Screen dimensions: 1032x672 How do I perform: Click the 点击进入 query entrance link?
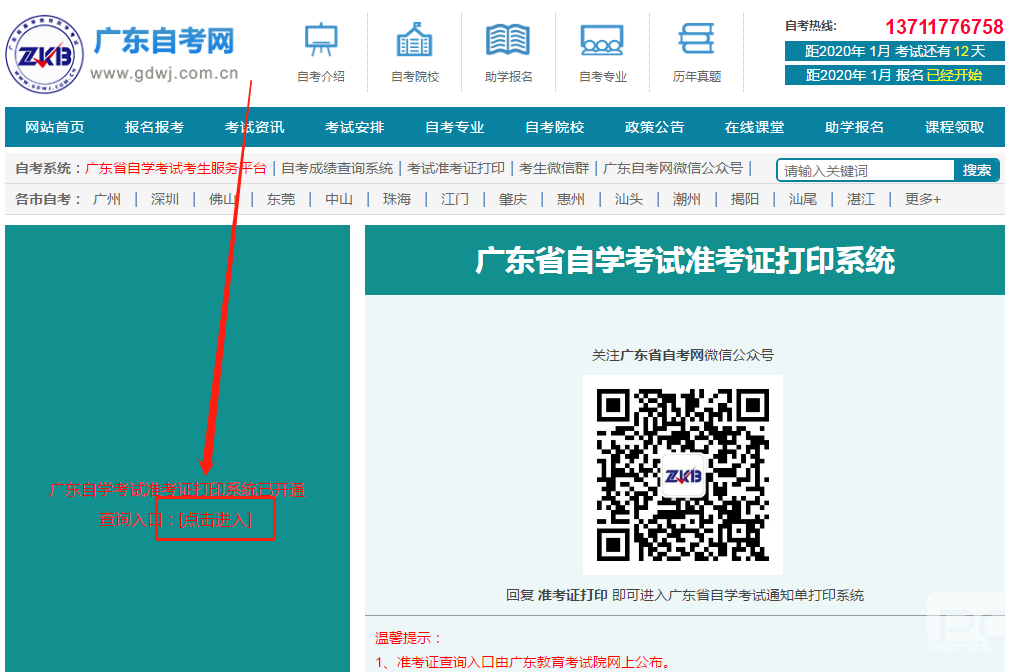216,520
